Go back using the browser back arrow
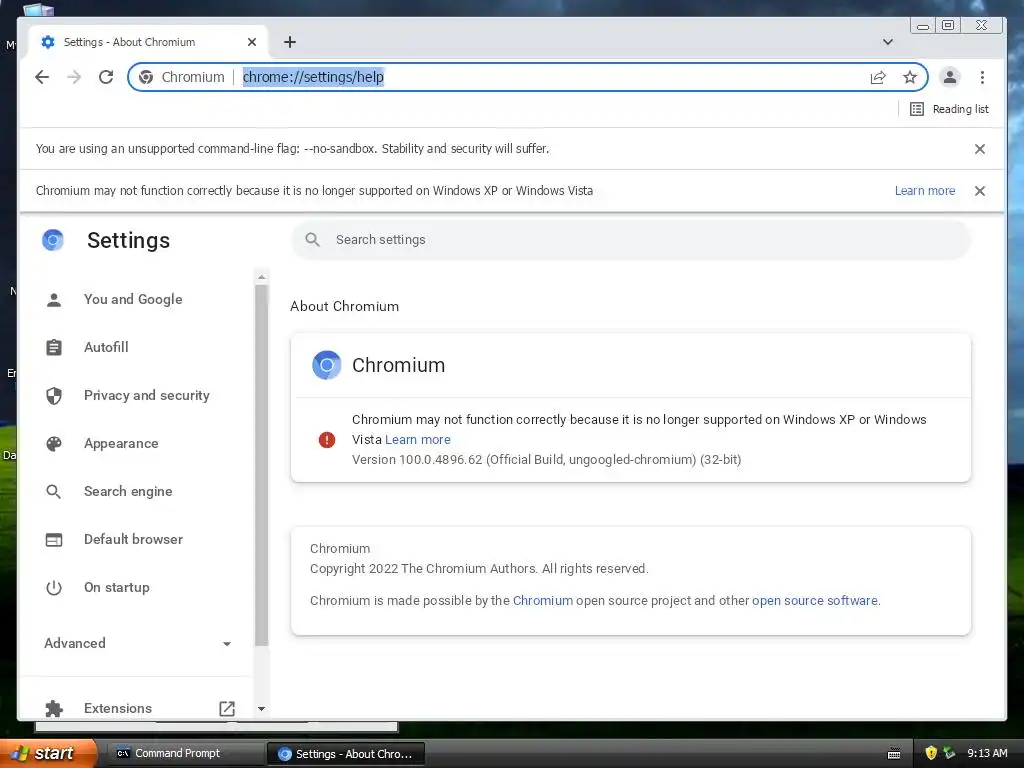This screenshot has width=1024, height=768. pyautogui.click(x=42, y=77)
